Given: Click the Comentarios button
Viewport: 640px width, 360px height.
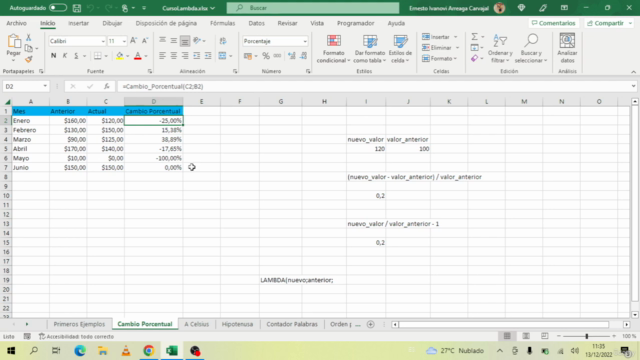Looking at the screenshot, I should 553,23.
